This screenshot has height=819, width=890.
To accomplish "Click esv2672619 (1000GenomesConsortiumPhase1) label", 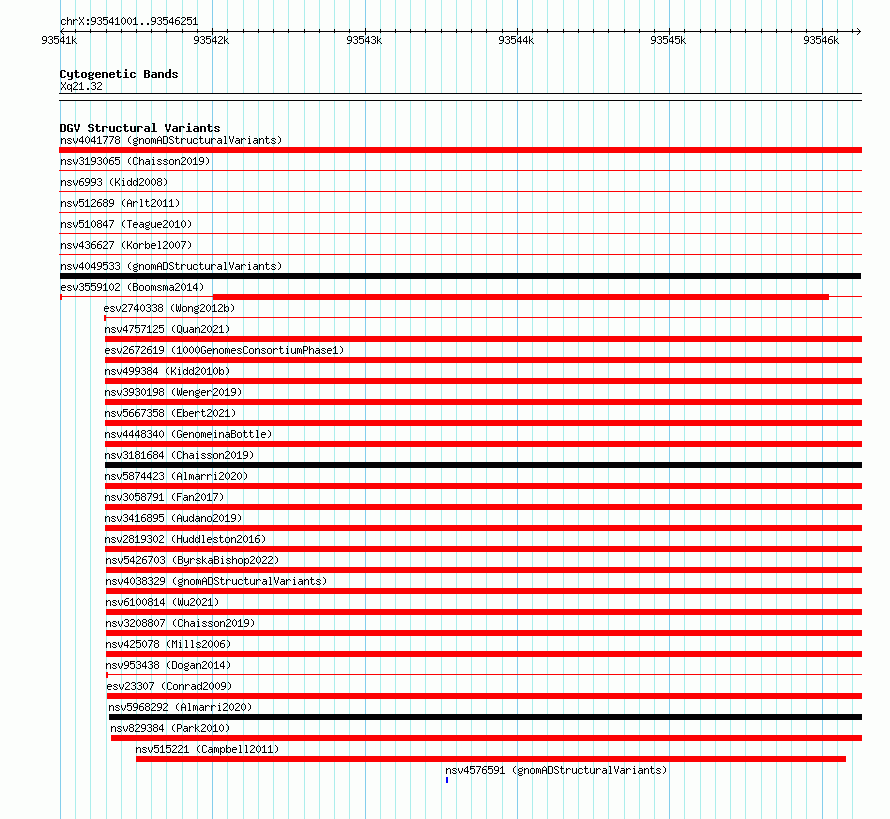I will [224, 350].
